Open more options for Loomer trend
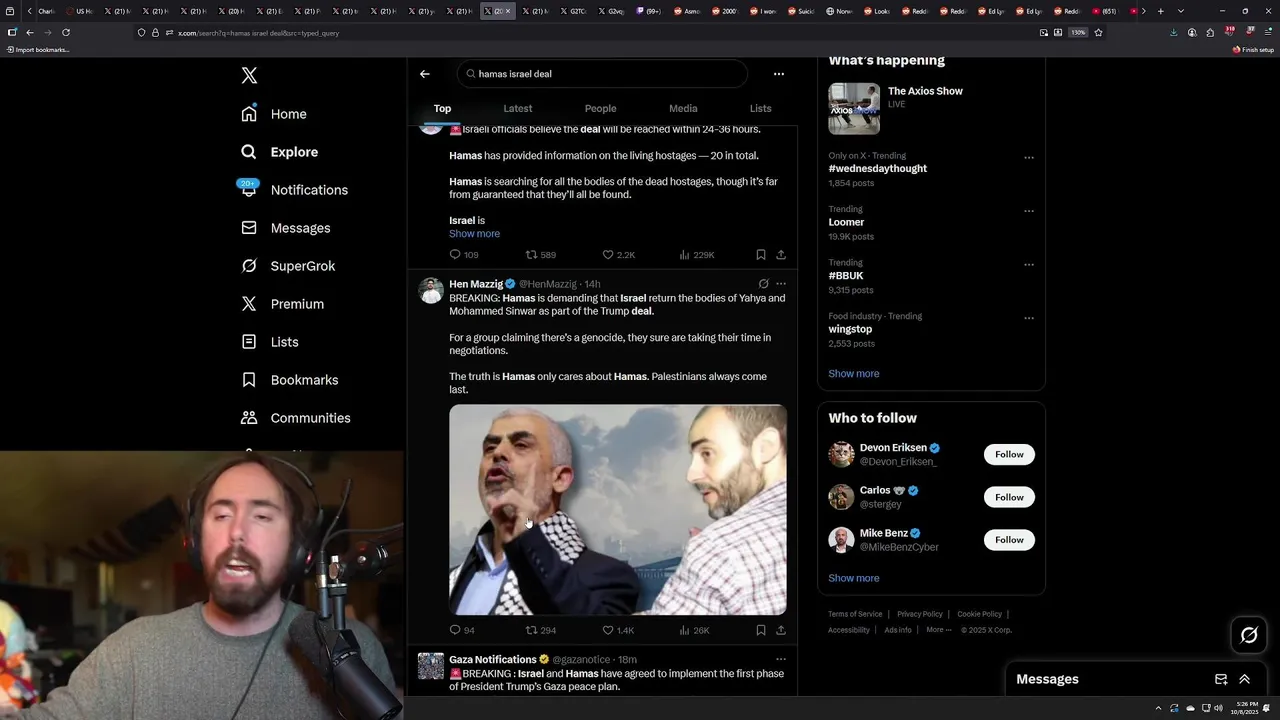This screenshot has width=1280, height=720. (1029, 211)
